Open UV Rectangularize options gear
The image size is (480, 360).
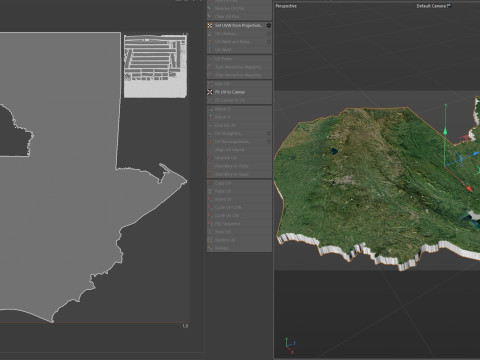coord(269,142)
